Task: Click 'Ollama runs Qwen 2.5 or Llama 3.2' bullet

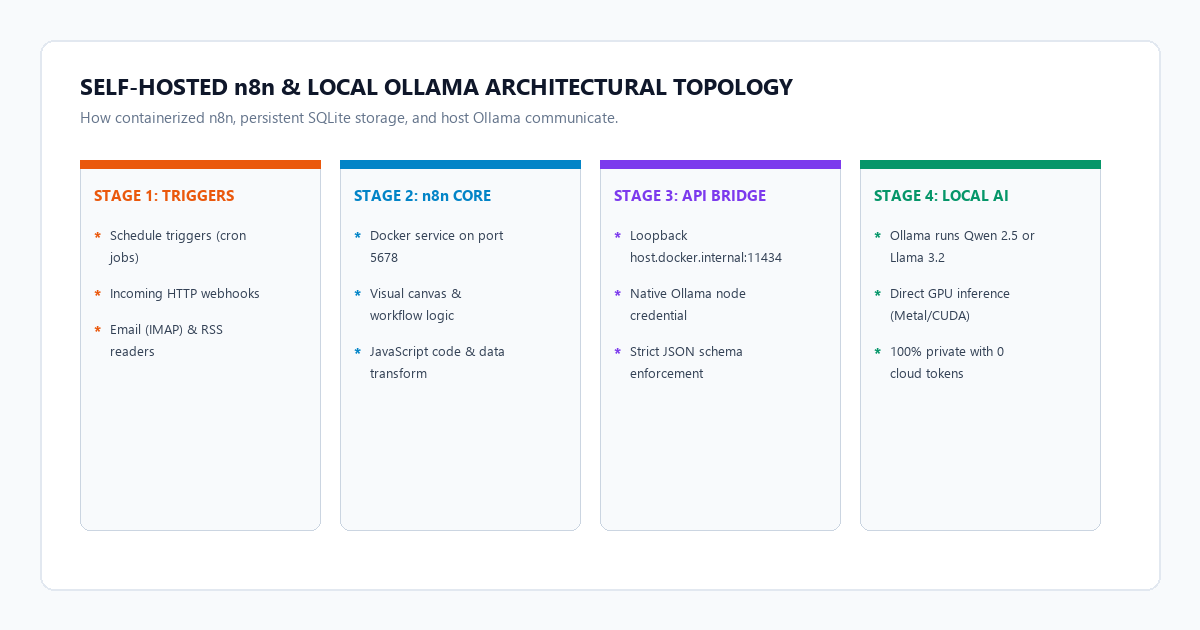Action: (955, 247)
